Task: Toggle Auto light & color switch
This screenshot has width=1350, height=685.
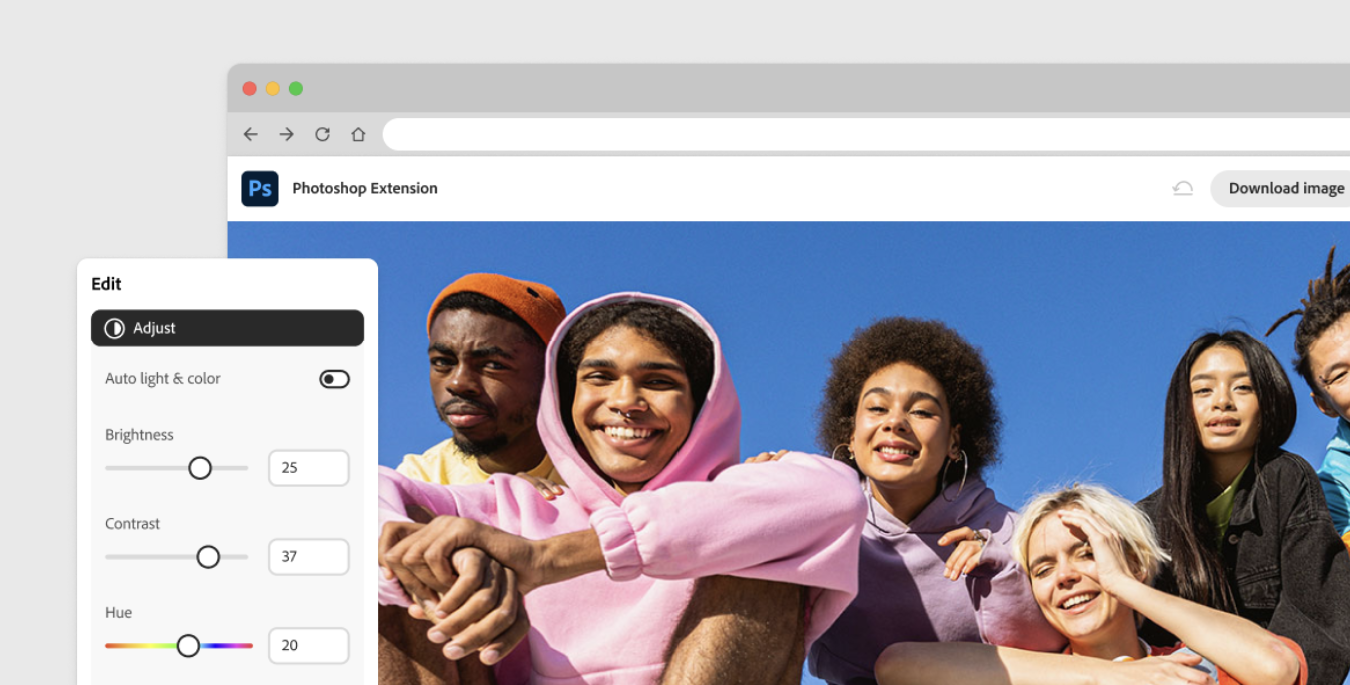Action: click(334, 379)
